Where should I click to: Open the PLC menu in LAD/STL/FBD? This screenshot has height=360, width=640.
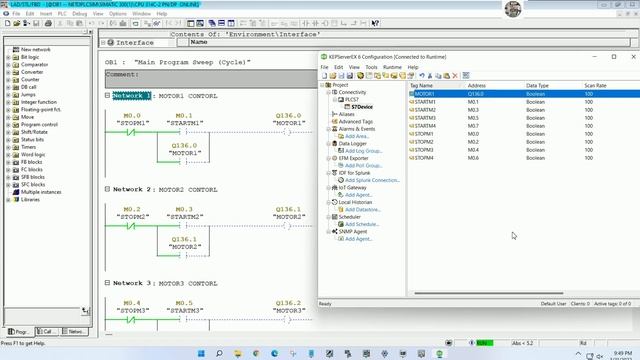coord(62,13)
